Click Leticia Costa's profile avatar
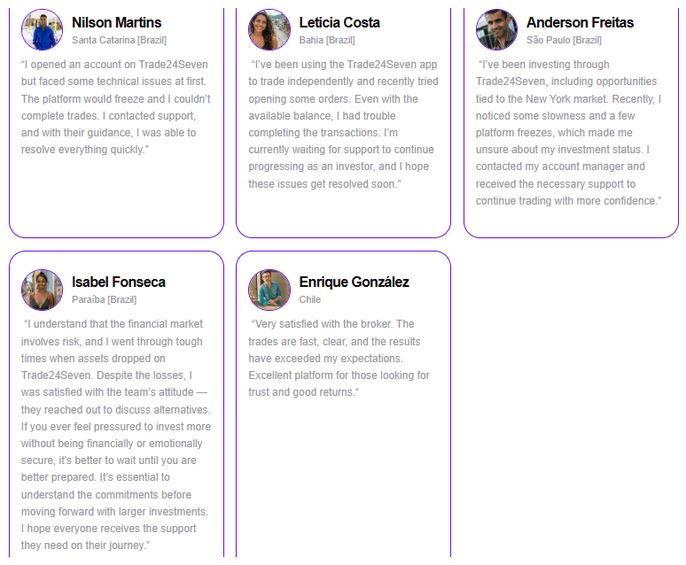Screen dimensions: 686x565 269,30
